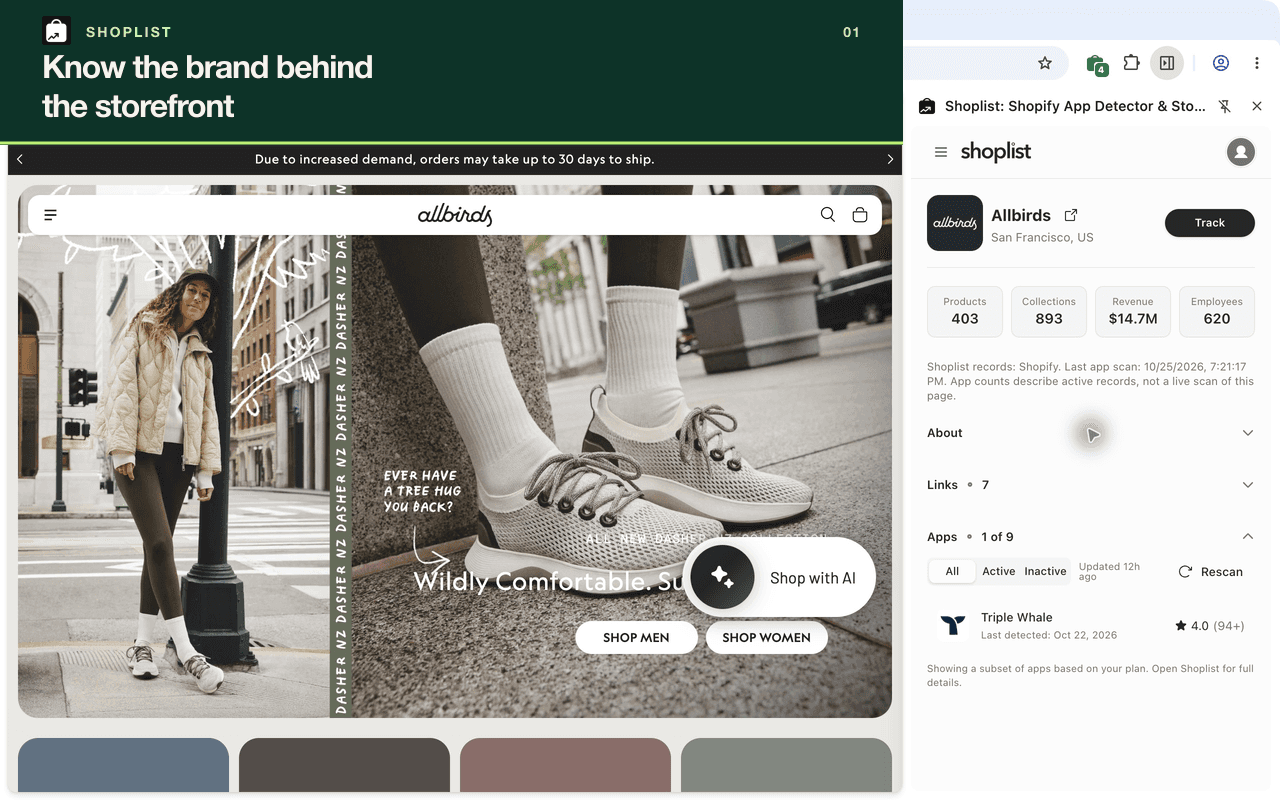This screenshot has width=1280, height=800.
Task: Click the Triple Whale 4.0 star rating
Action: [x=1210, y=626]
